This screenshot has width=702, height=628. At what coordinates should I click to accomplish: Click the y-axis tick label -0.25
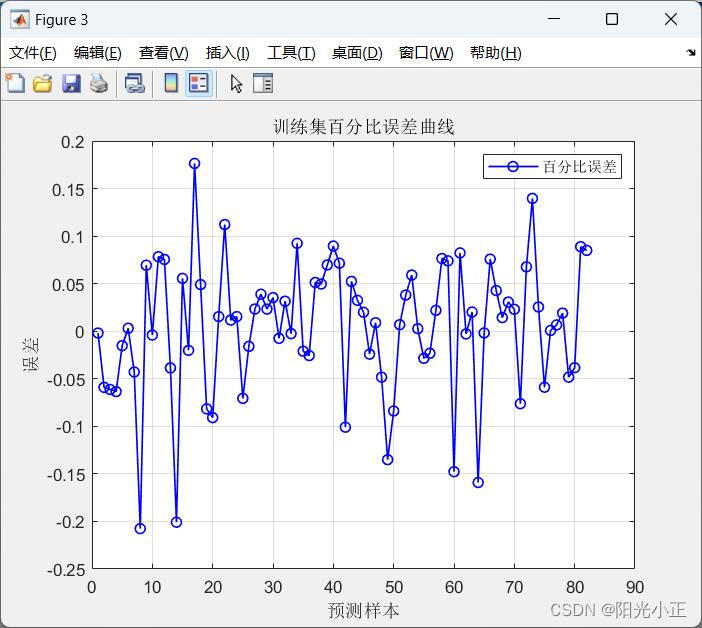pyautogui.click(x=65, y=570)
